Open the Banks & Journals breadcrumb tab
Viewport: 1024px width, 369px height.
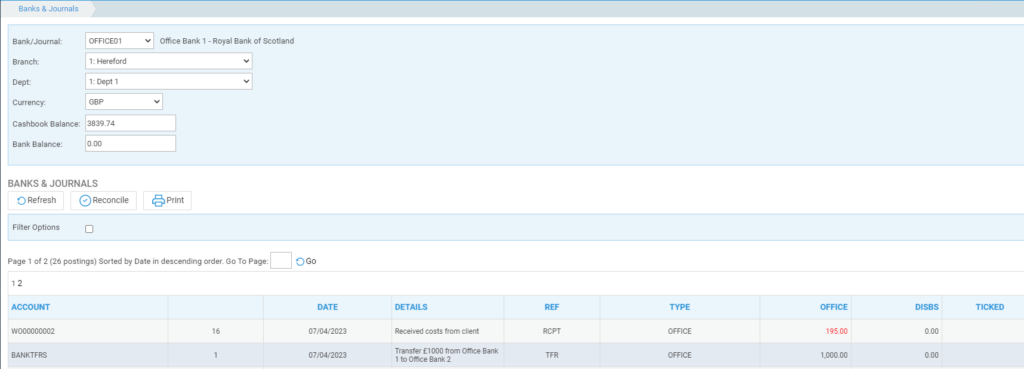[x=48, y=8]
